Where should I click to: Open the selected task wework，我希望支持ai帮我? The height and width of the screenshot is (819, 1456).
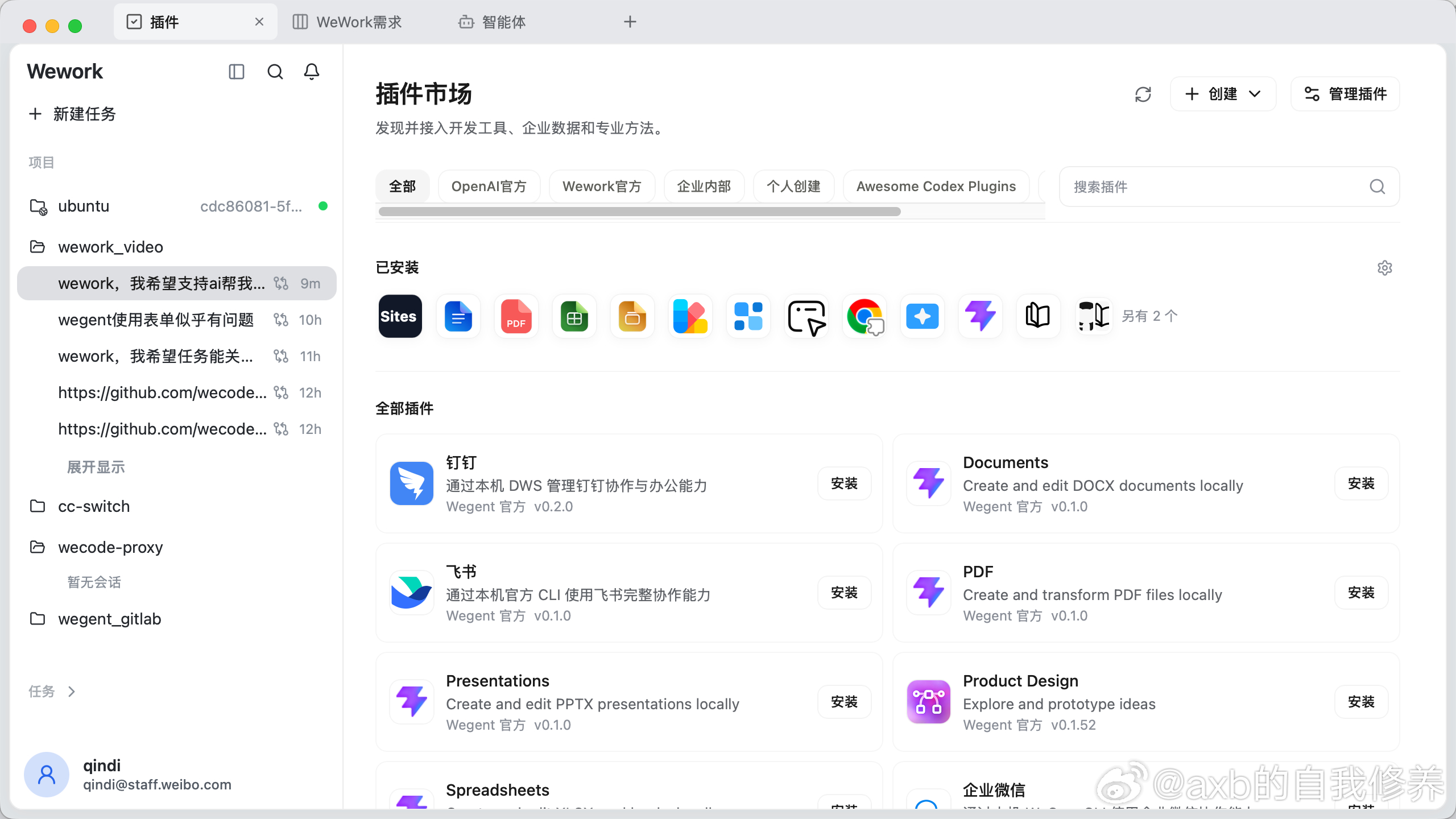pyautogui.click(x=176, y=283)
